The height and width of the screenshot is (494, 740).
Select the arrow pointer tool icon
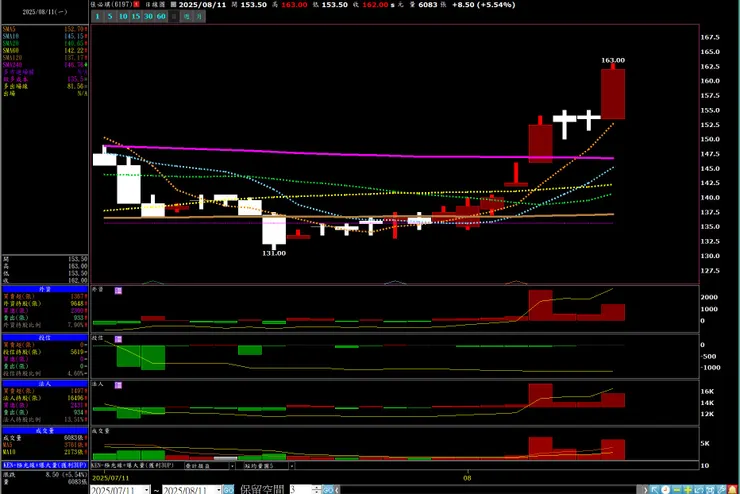[x=654, y=490]
